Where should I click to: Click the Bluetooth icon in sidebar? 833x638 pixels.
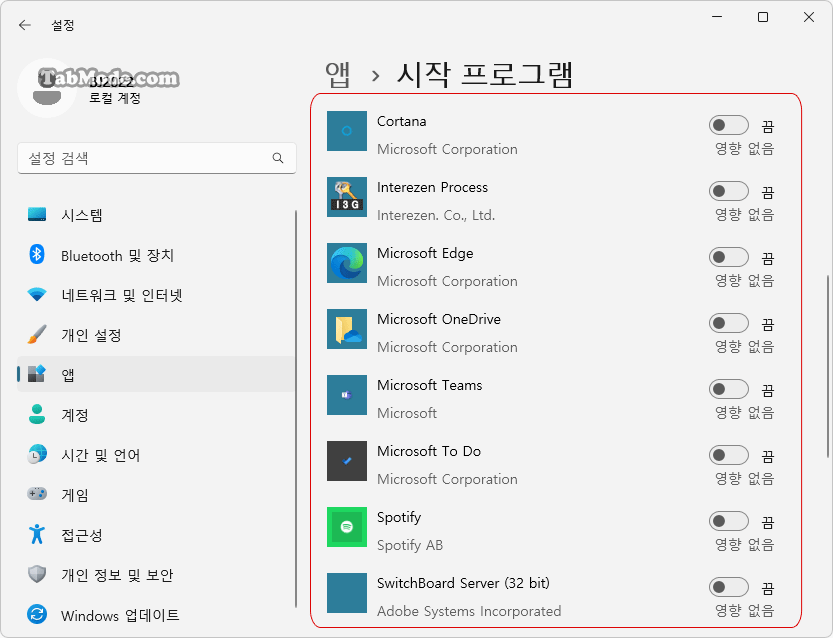[37, 254]
